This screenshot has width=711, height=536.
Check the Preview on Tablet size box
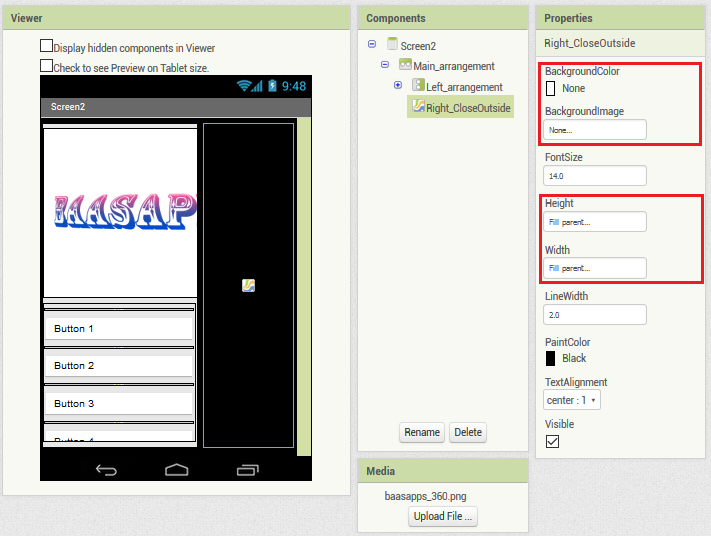click(x=46, y=66)
